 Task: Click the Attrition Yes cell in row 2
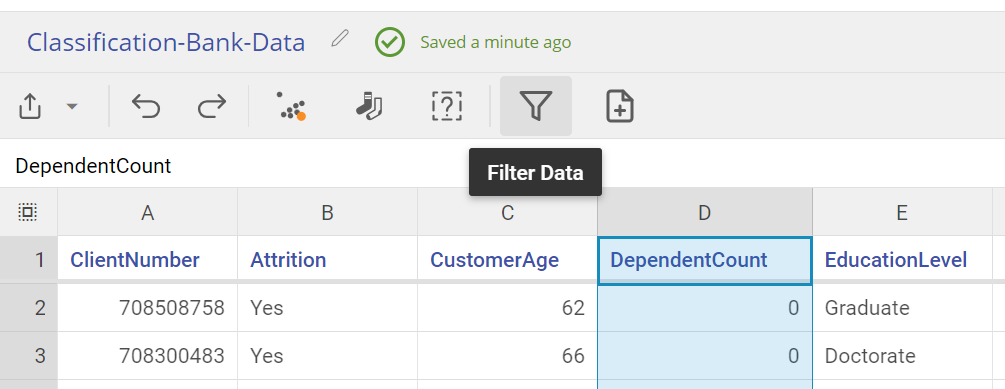pyautogui.click(x=328, y=308)
